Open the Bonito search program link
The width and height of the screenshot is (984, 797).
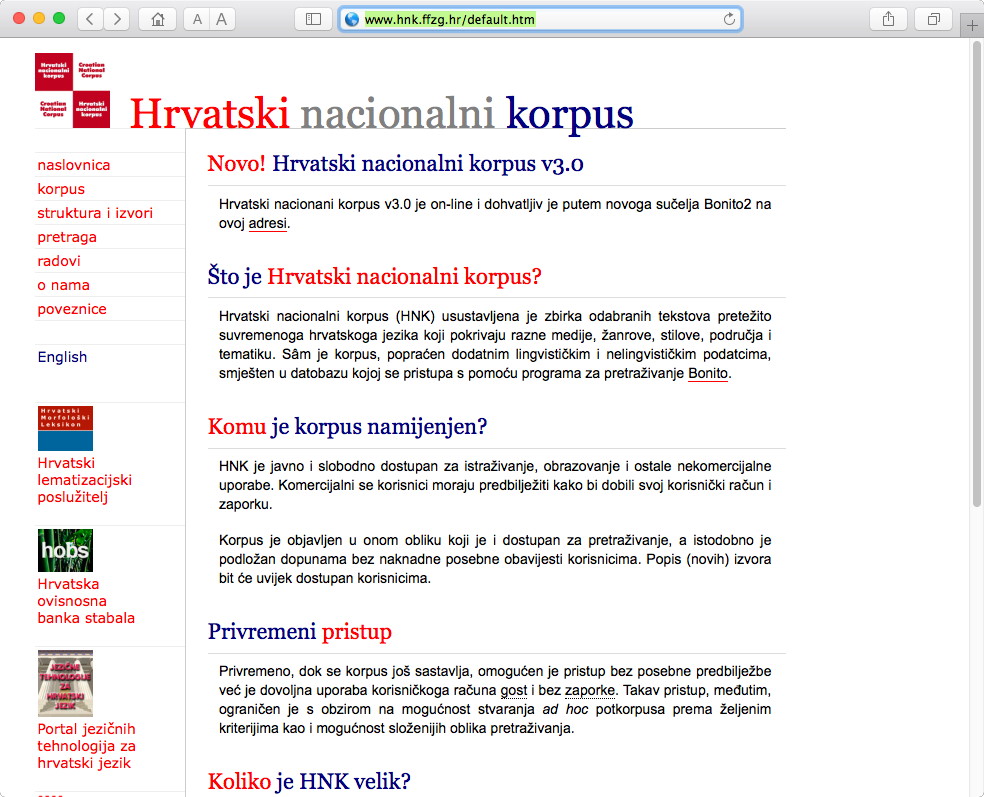click(708, 373)
